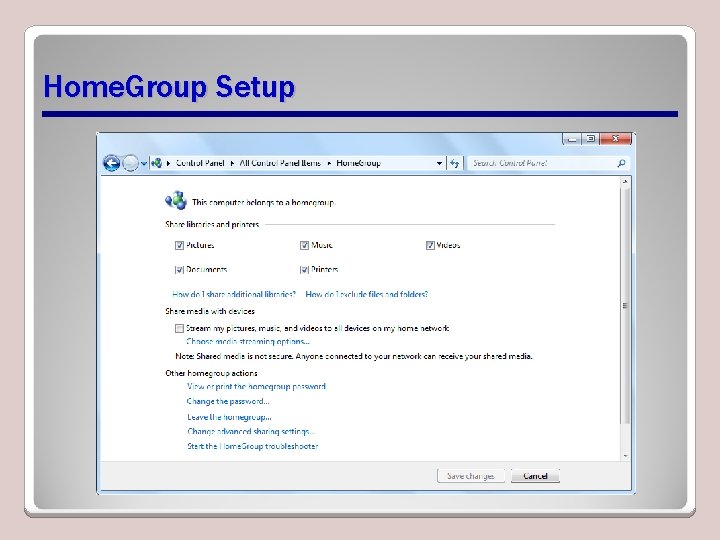Open How do I share additional libraries link
Screen dimensions: 720x540
point(234,294)
